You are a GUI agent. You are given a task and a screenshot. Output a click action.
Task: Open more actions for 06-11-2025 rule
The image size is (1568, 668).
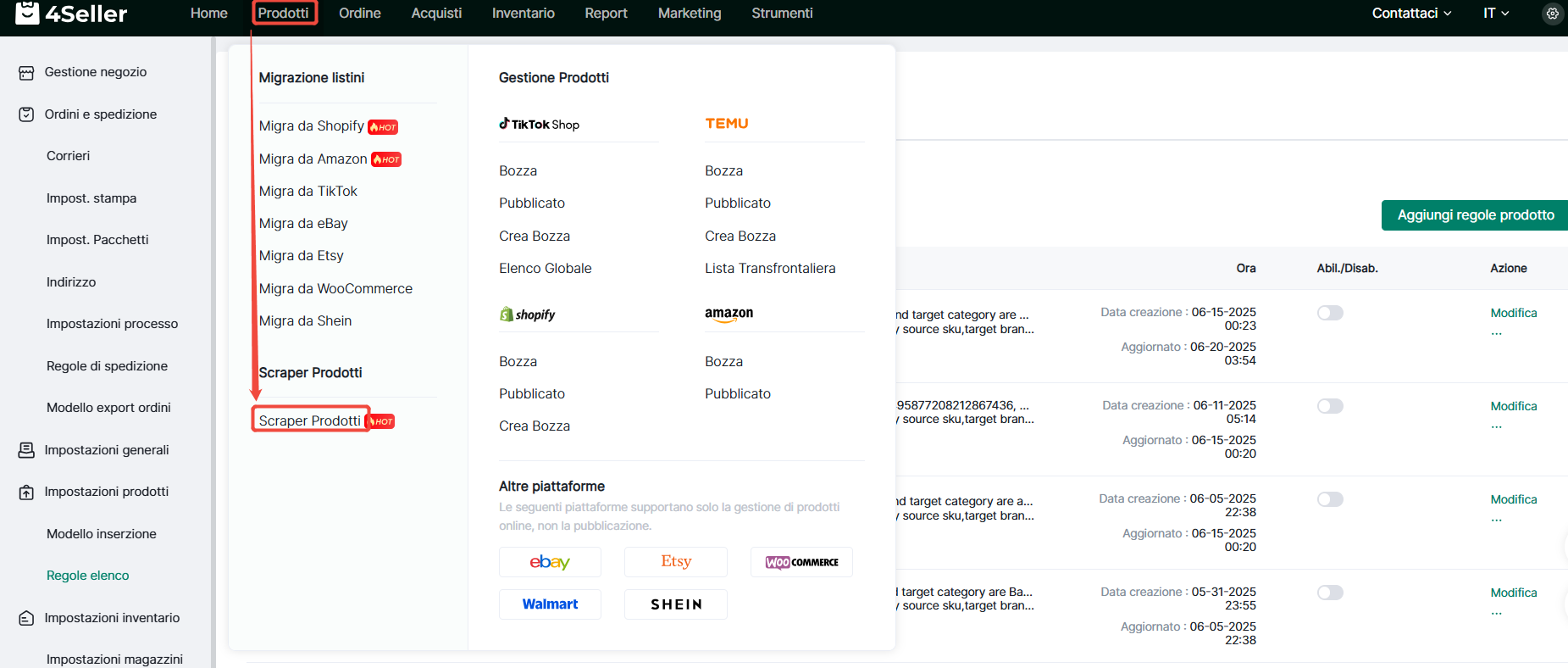(1497, 426)
